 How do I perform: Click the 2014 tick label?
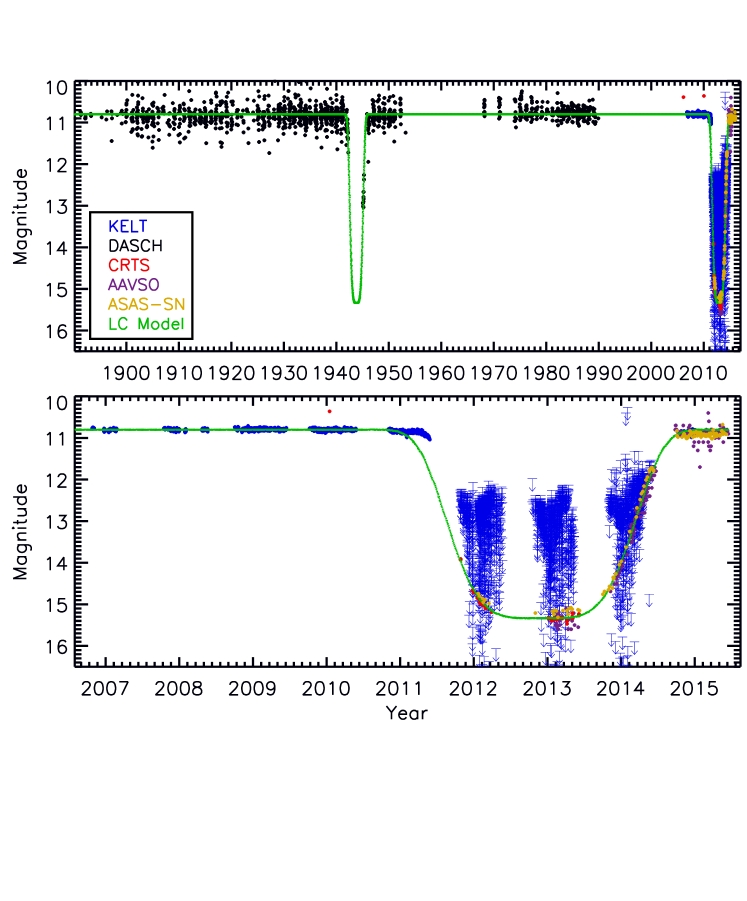point(621,688)
